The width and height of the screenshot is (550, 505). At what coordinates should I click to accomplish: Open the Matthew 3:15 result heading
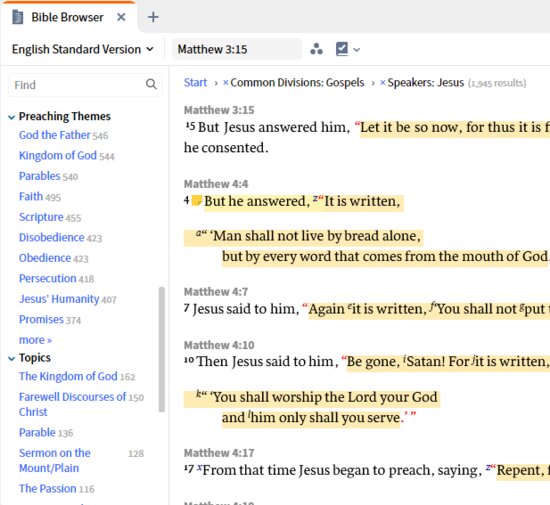tap(219, 110)
